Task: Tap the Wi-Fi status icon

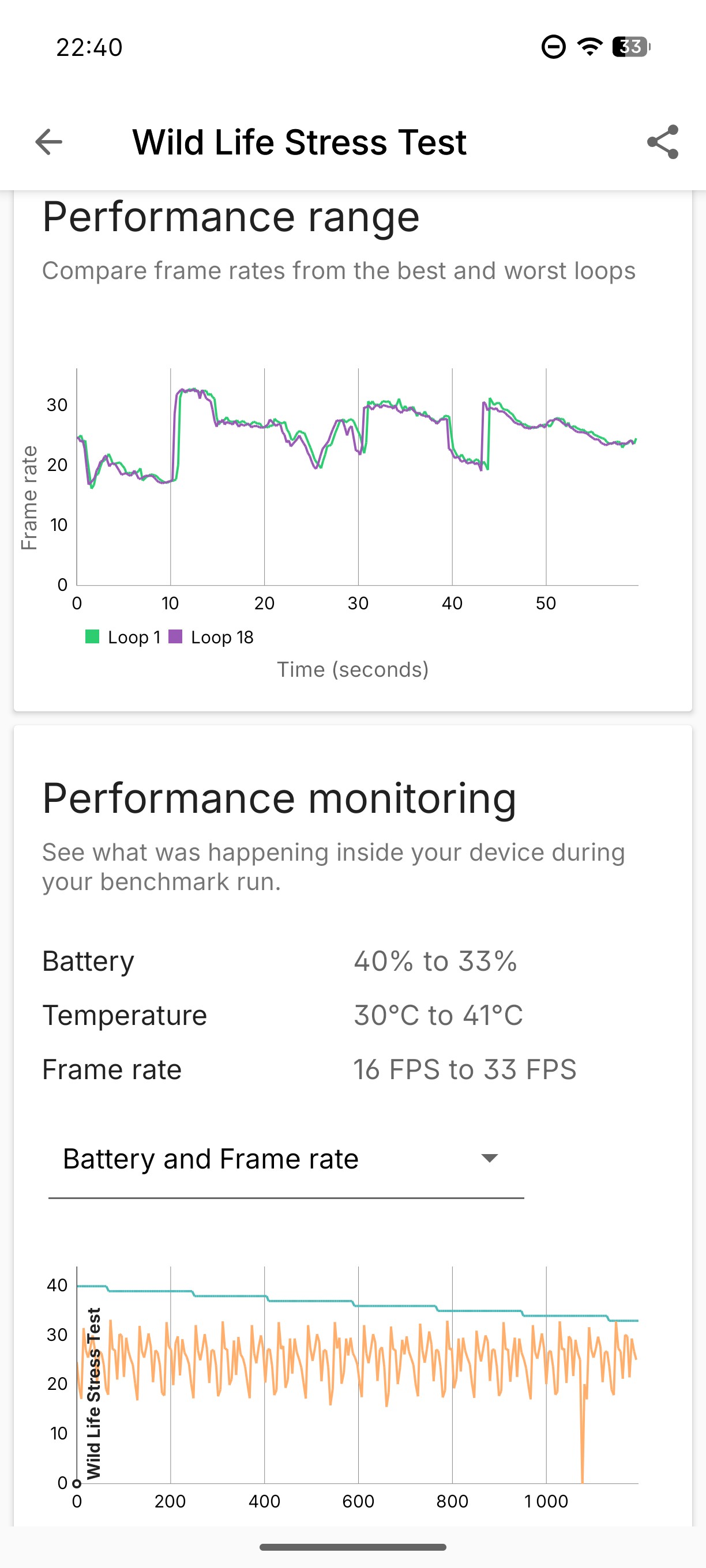Action: click(x=589, y=46)
